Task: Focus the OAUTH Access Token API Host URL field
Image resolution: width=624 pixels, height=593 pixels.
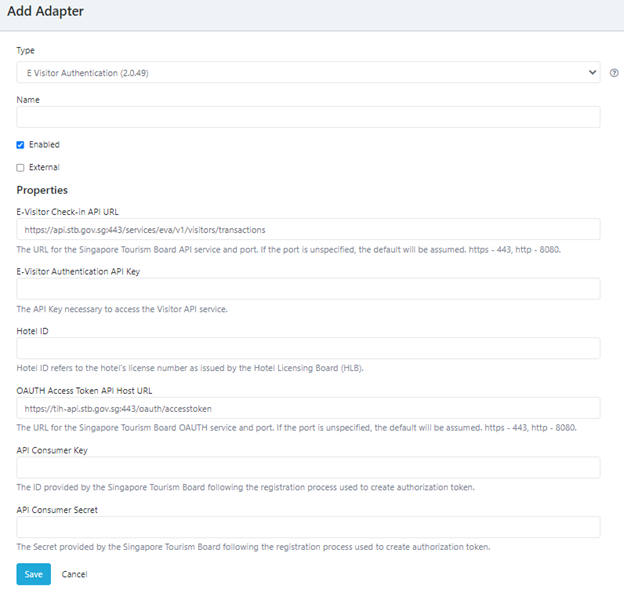Action: 308,408
